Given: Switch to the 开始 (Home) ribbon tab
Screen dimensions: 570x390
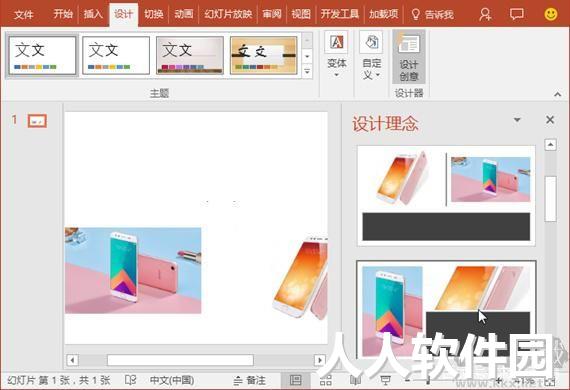Looking at the screenshot, I should 63,15.
